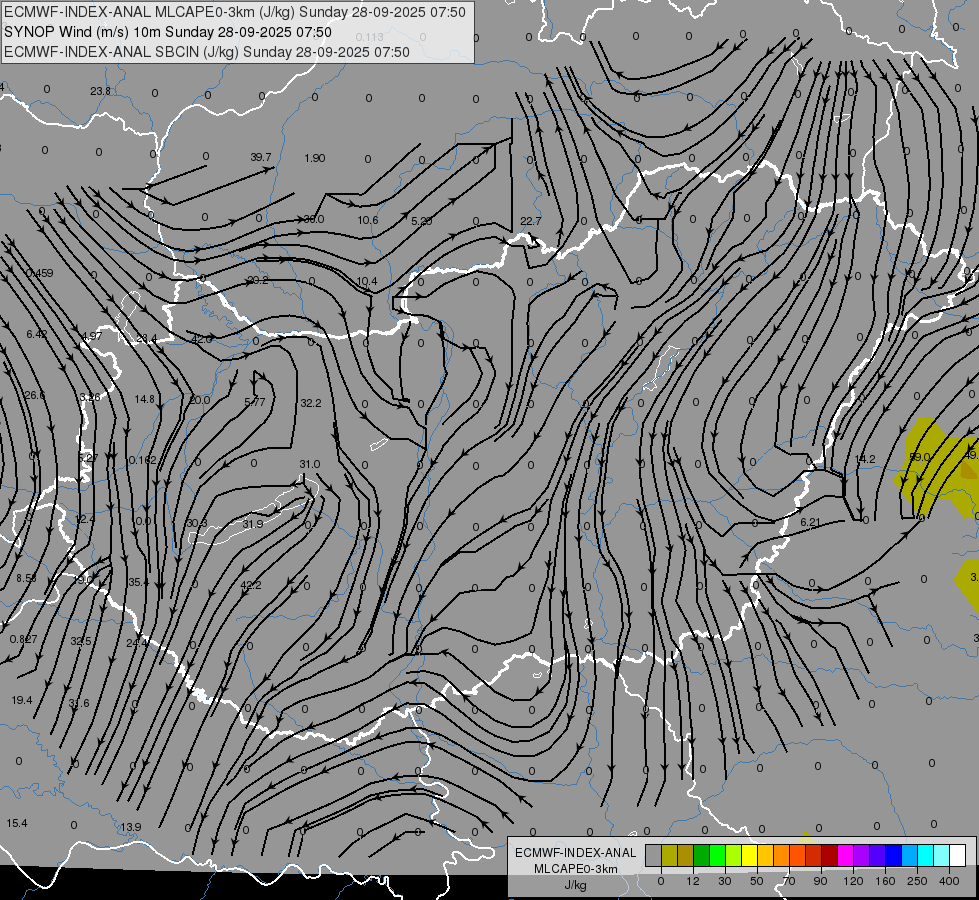
Task: Click the 5.77 value on the map
Action: [x=255, y=402]
